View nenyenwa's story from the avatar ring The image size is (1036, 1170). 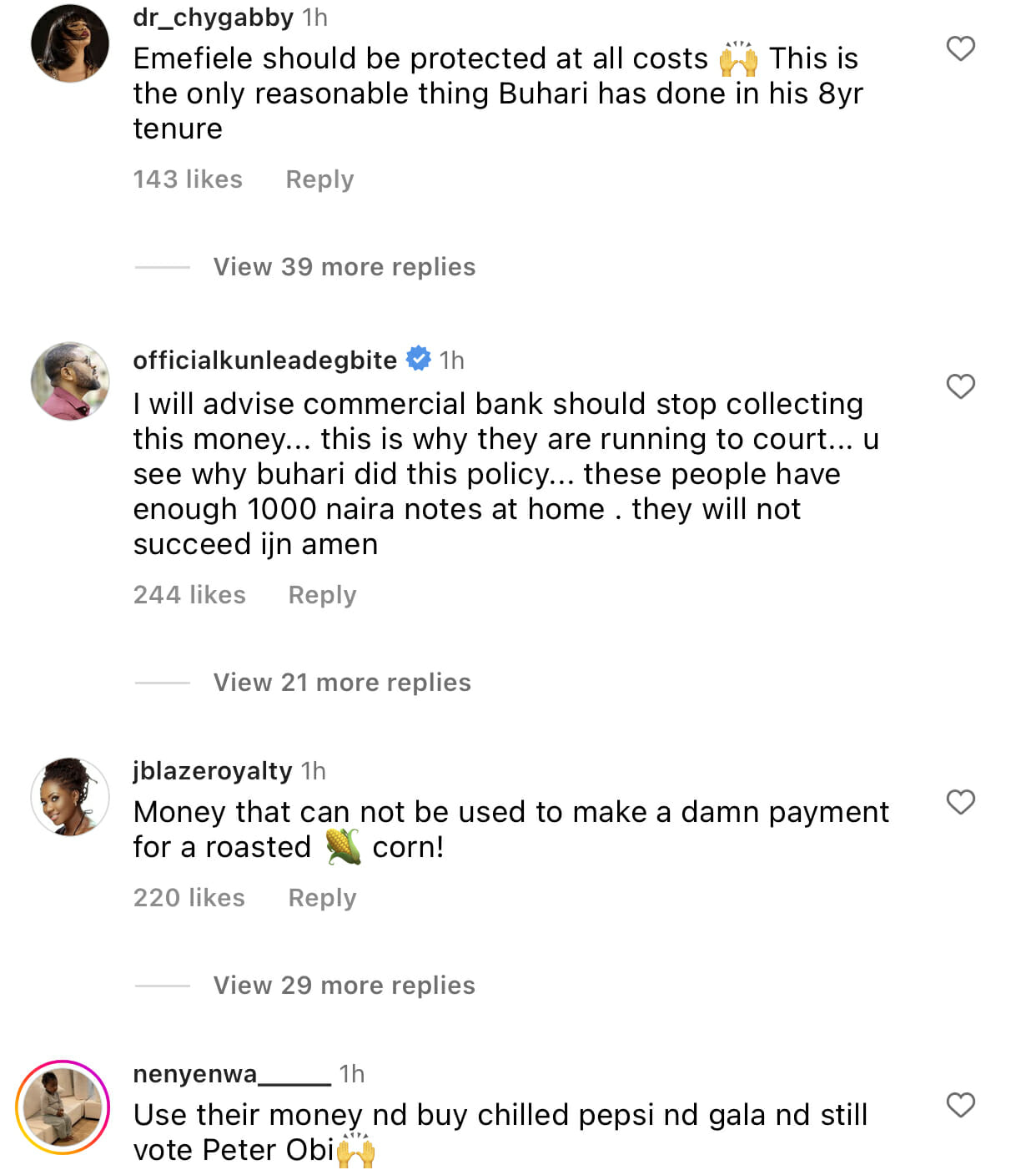click(63, 1107)
